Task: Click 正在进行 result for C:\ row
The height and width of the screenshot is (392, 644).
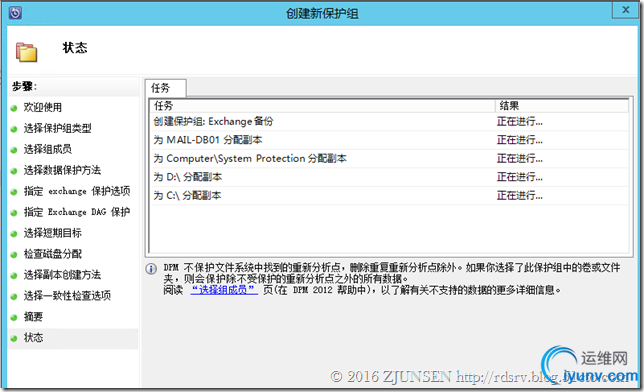Action: tap(520, 196)
